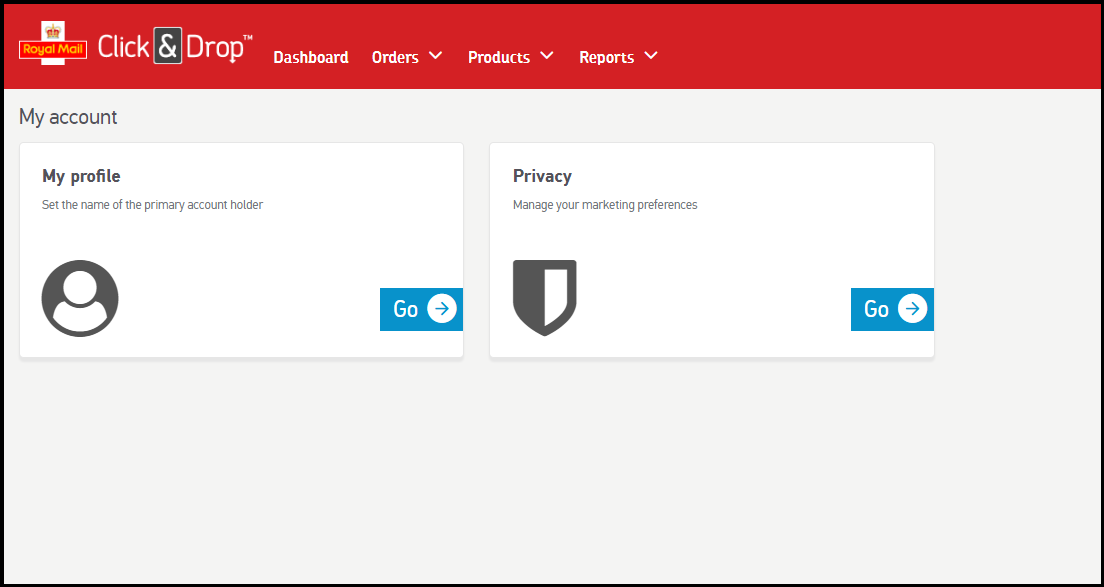The image size is (1104, 587).
Task: Click the Click & Drop brand logo
Action: (x=175, y=46)
